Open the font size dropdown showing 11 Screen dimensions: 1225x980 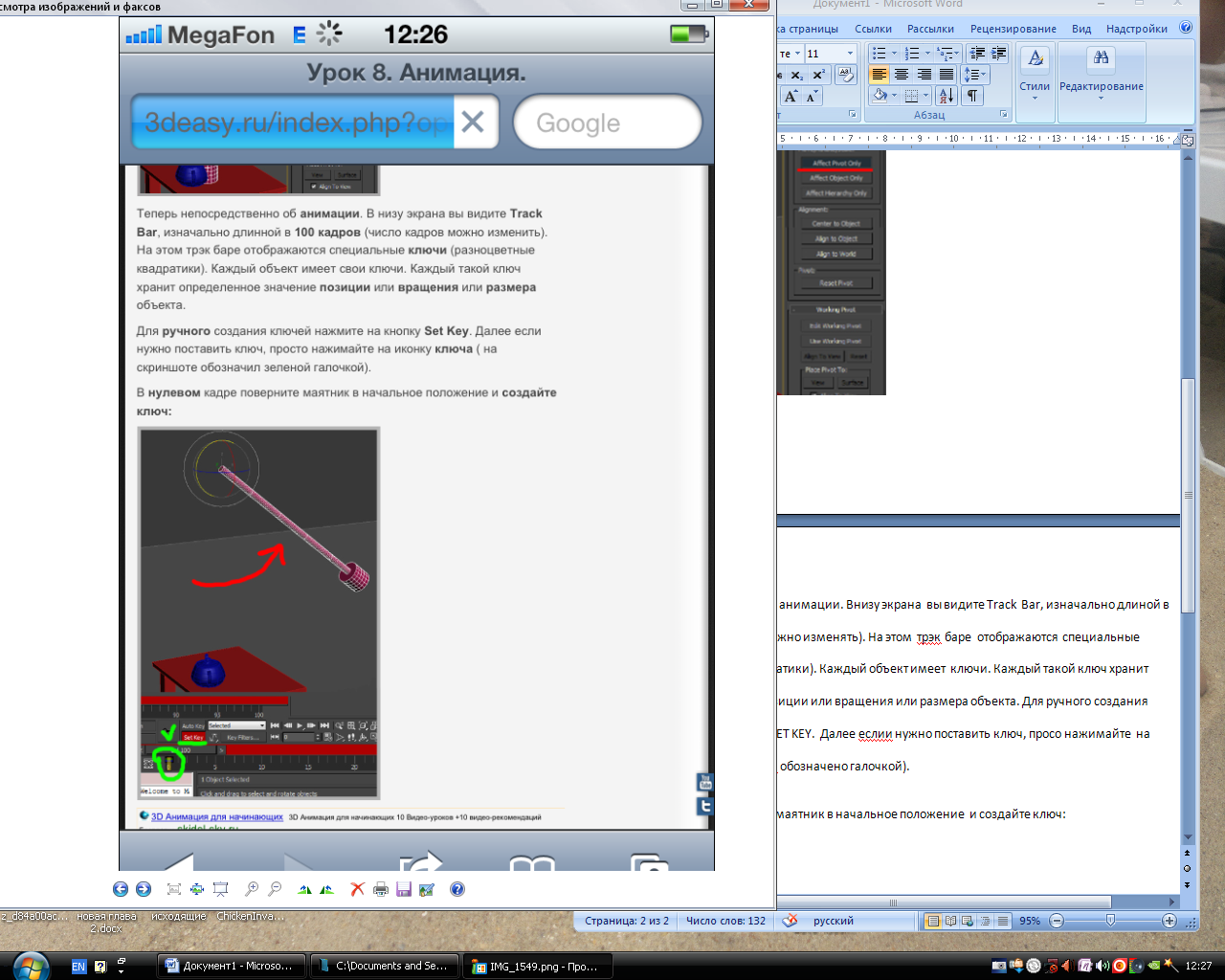850,54
